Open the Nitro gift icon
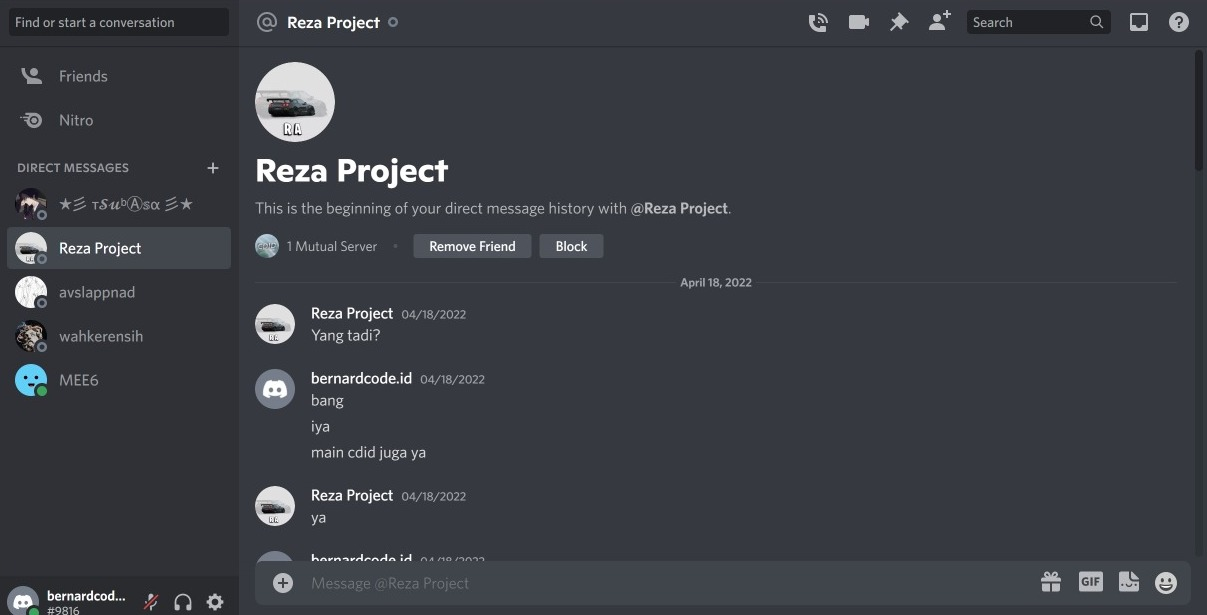The image size is (1207, 615). [1050, 582]
